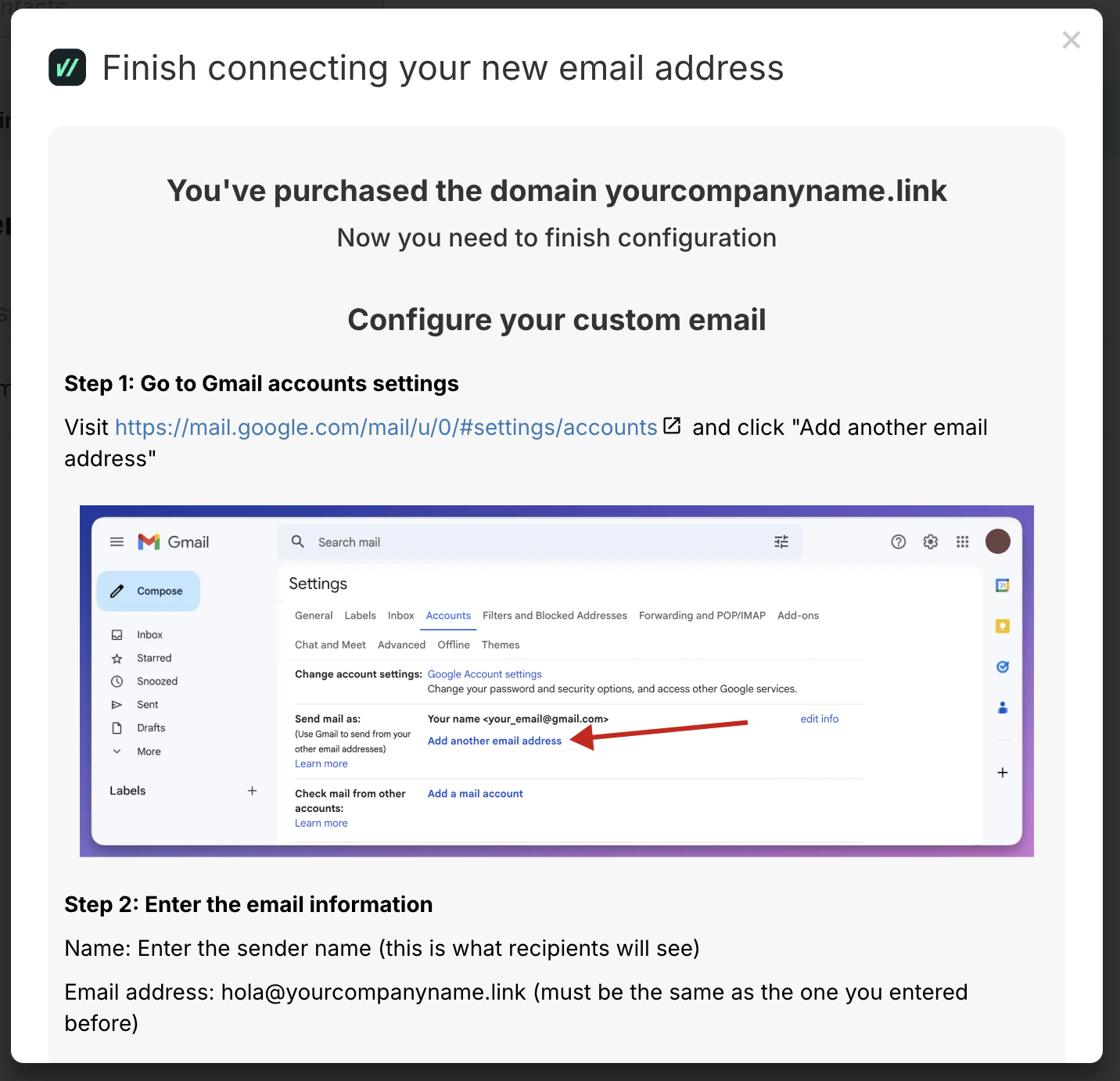Open the Google apps grid icon
The width and height of the screenshot is (1120, 1081).
(962, 541)
